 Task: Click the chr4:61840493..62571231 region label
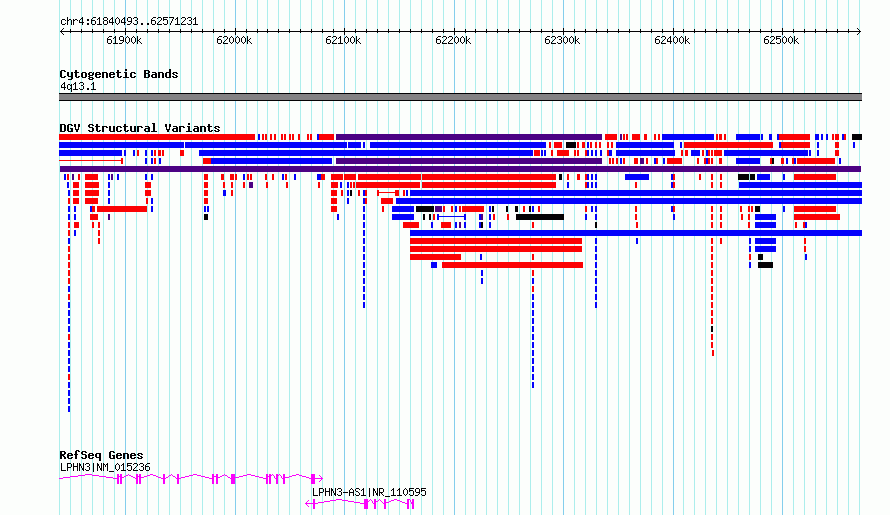click(x=129, y=22)
